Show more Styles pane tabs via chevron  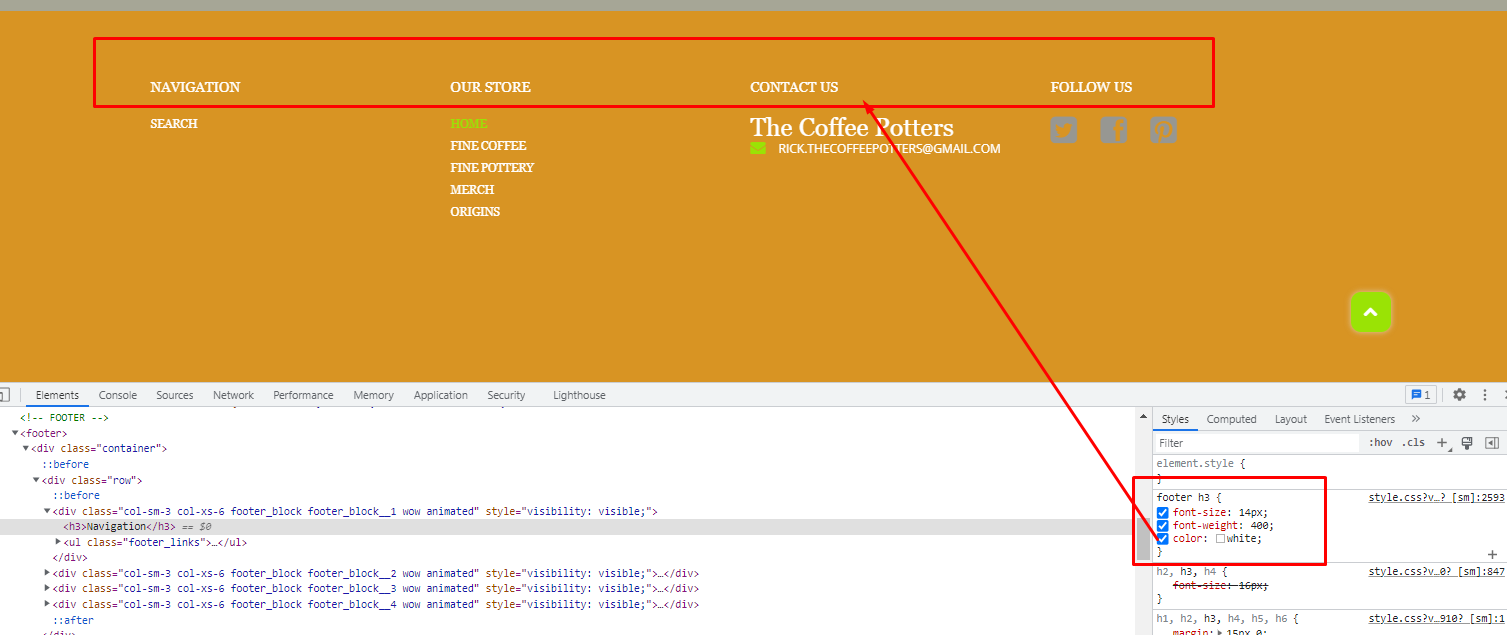tap(1416, 419)
